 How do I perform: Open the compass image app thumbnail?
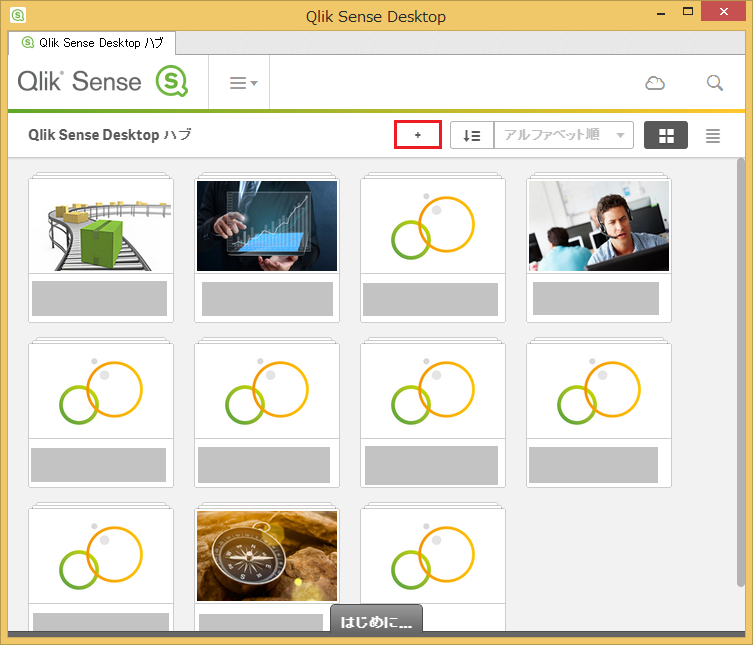267,556
